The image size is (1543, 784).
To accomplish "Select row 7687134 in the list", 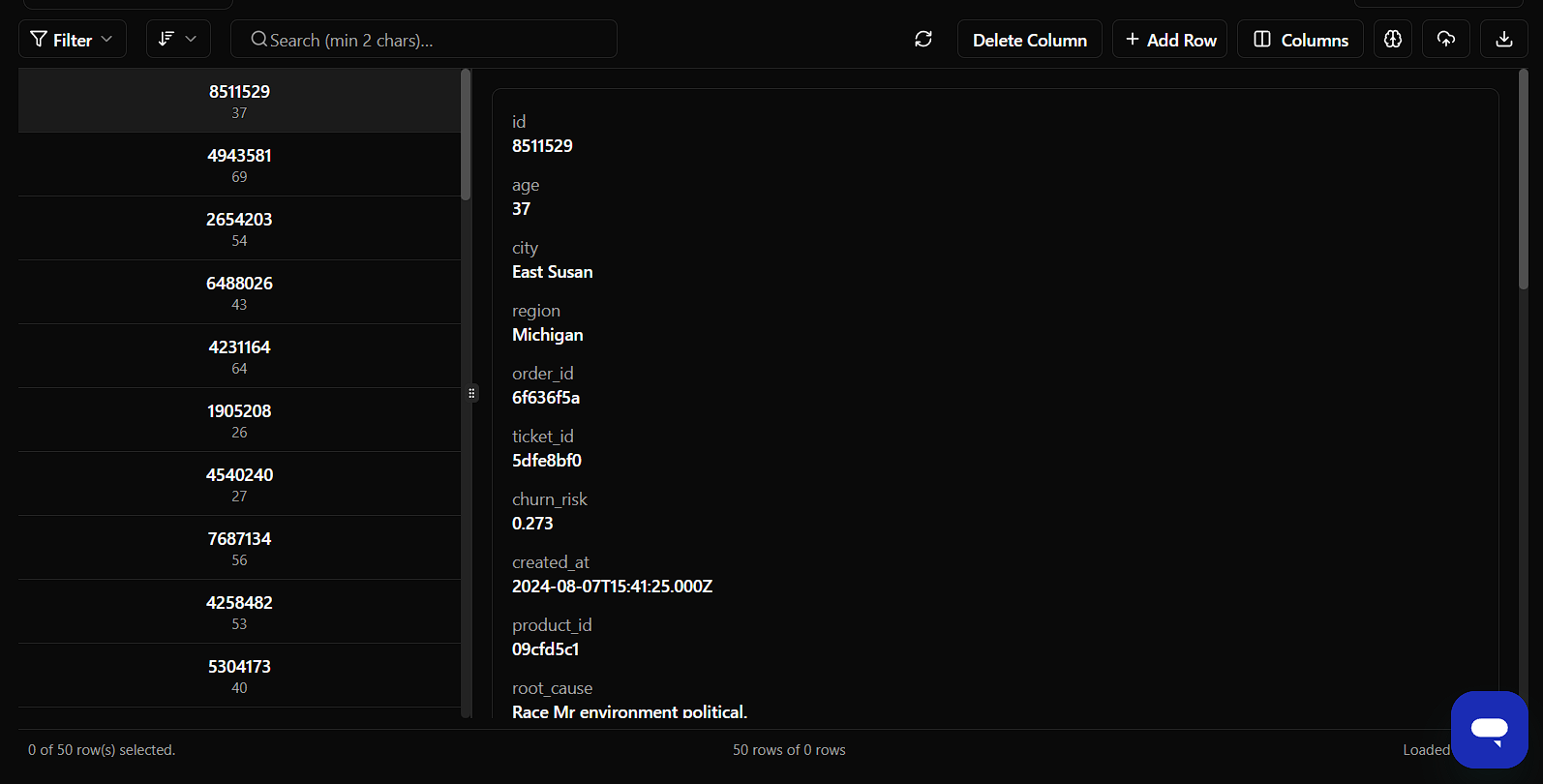I will 239,548.
